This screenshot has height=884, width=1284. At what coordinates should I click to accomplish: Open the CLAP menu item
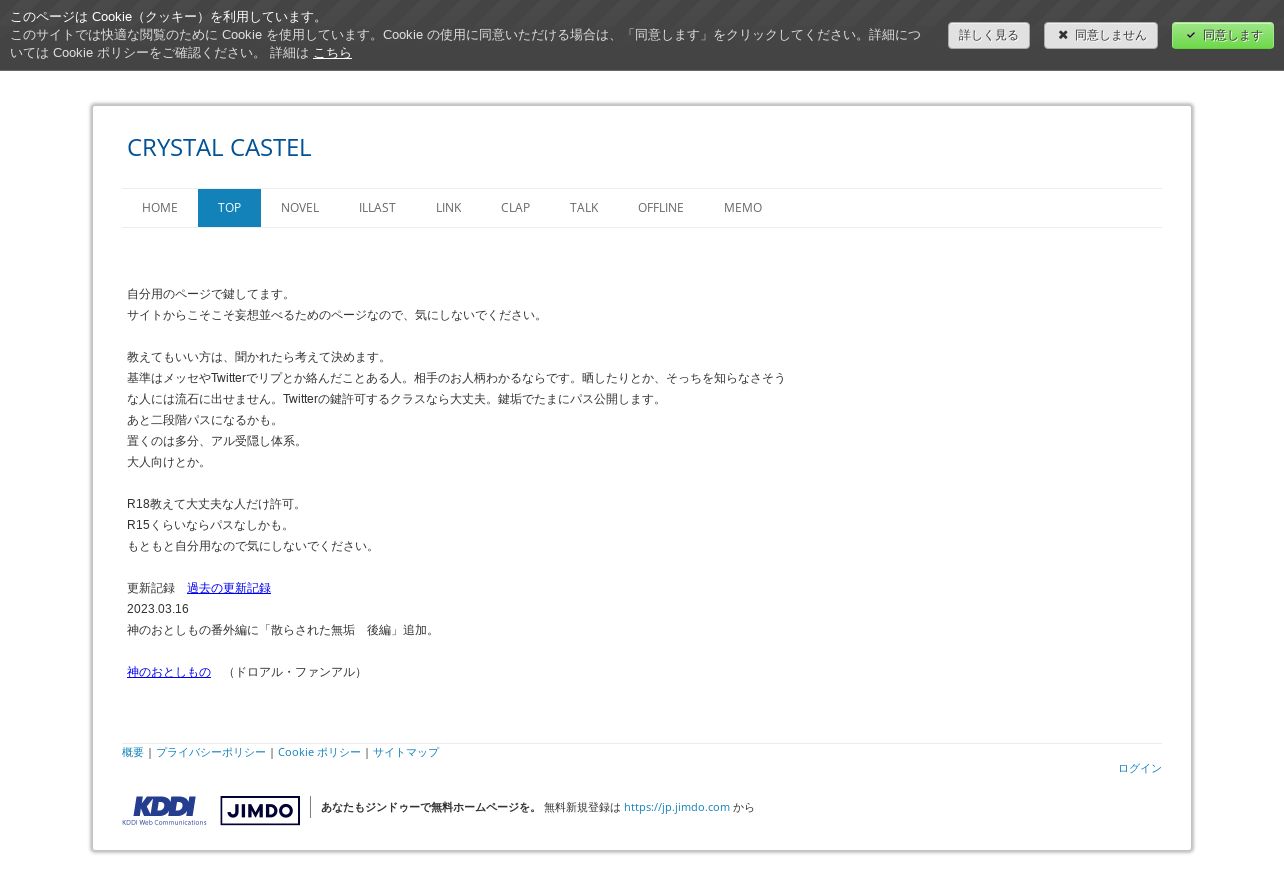(515, 208)
